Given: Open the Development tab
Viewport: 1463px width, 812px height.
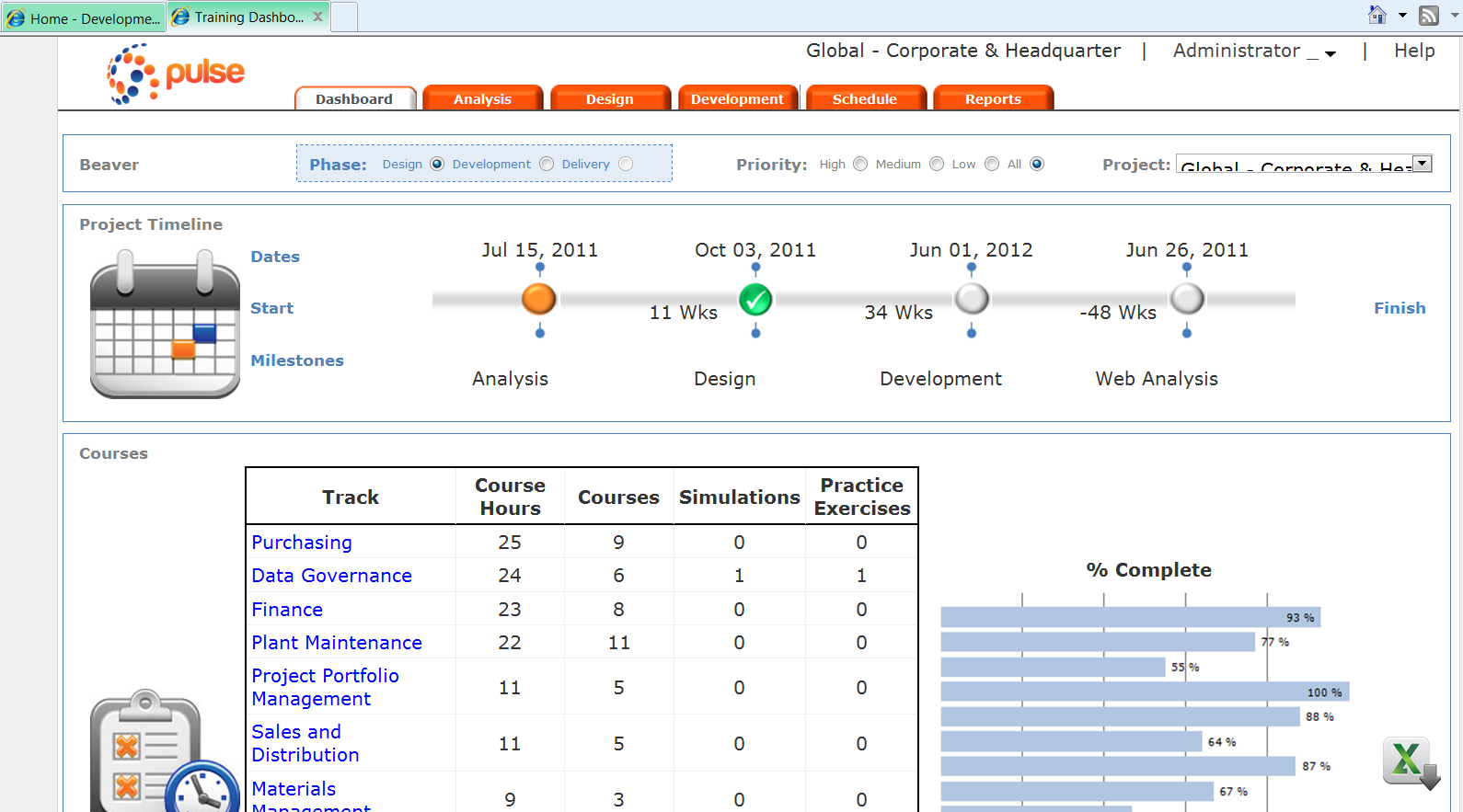Looking at the screenshot, I should tap(737, 98).
